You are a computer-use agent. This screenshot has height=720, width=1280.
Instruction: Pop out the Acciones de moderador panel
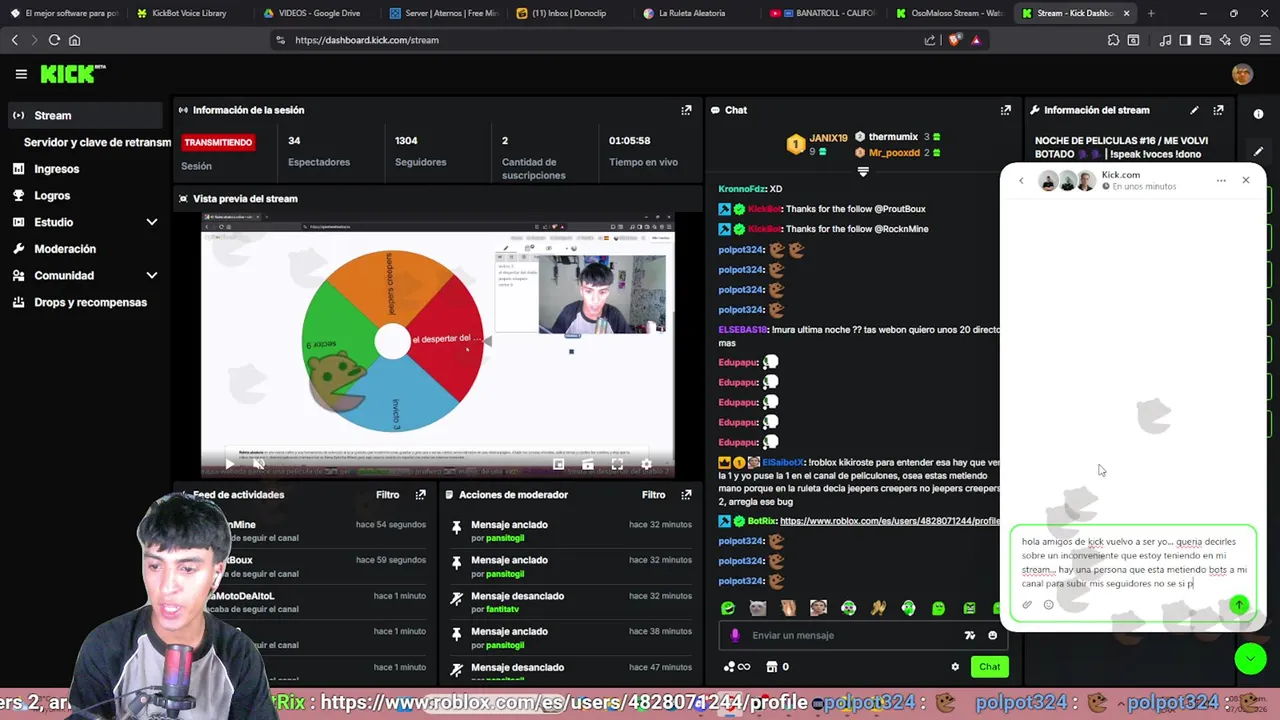pyautogui.click(x=686, y=495)
